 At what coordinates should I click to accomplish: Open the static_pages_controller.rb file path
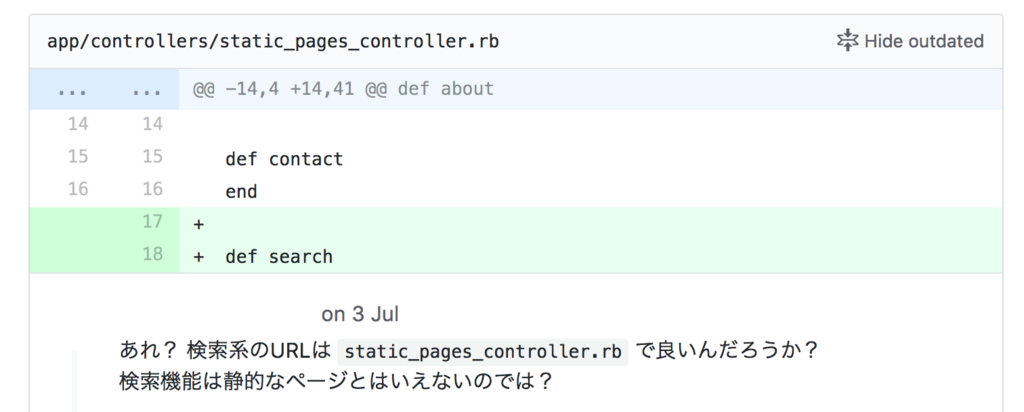point(273,41)
